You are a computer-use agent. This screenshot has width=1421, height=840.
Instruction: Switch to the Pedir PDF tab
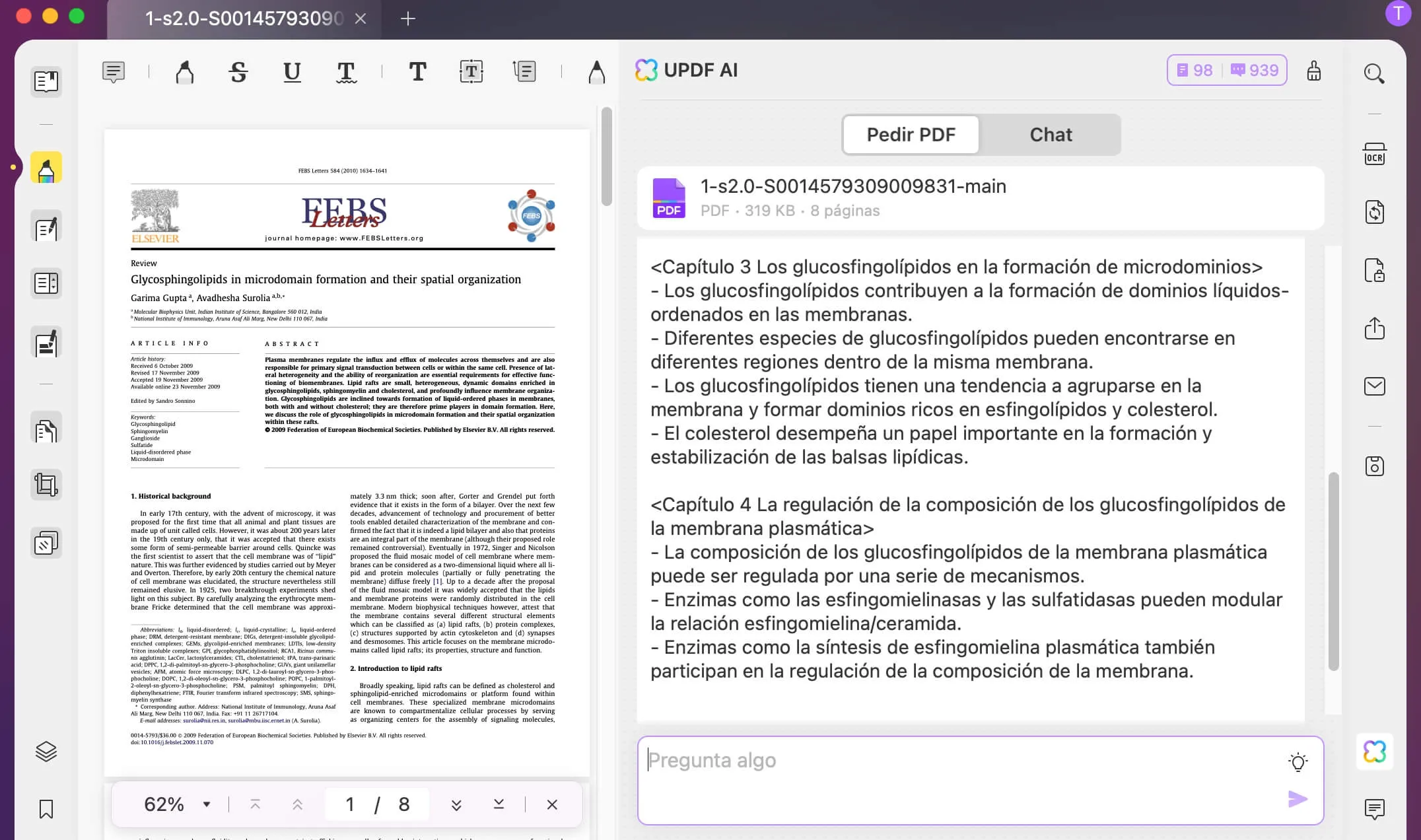click(x=911, y=135)
